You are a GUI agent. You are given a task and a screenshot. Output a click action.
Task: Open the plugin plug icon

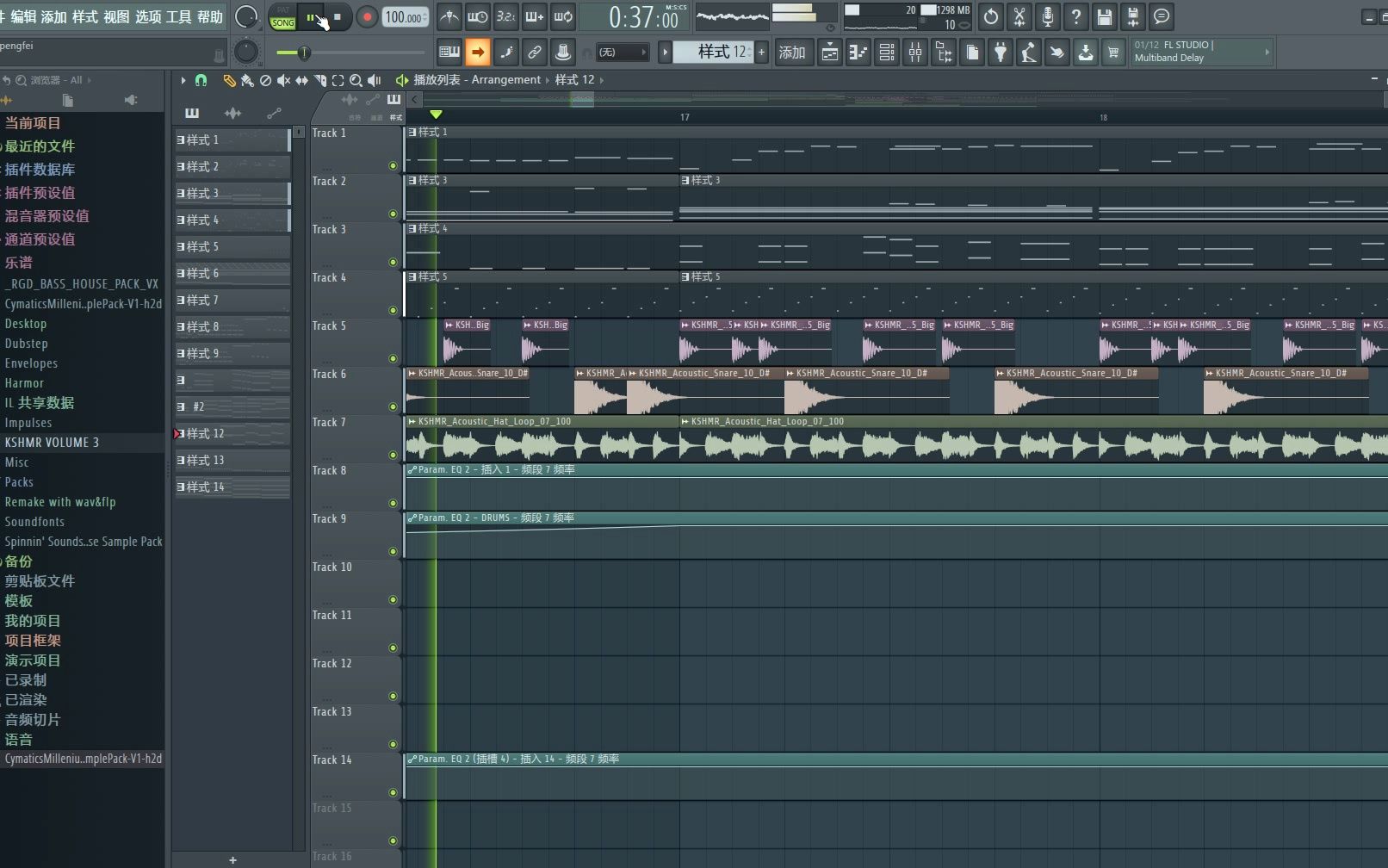click(x=1001, y=53)
